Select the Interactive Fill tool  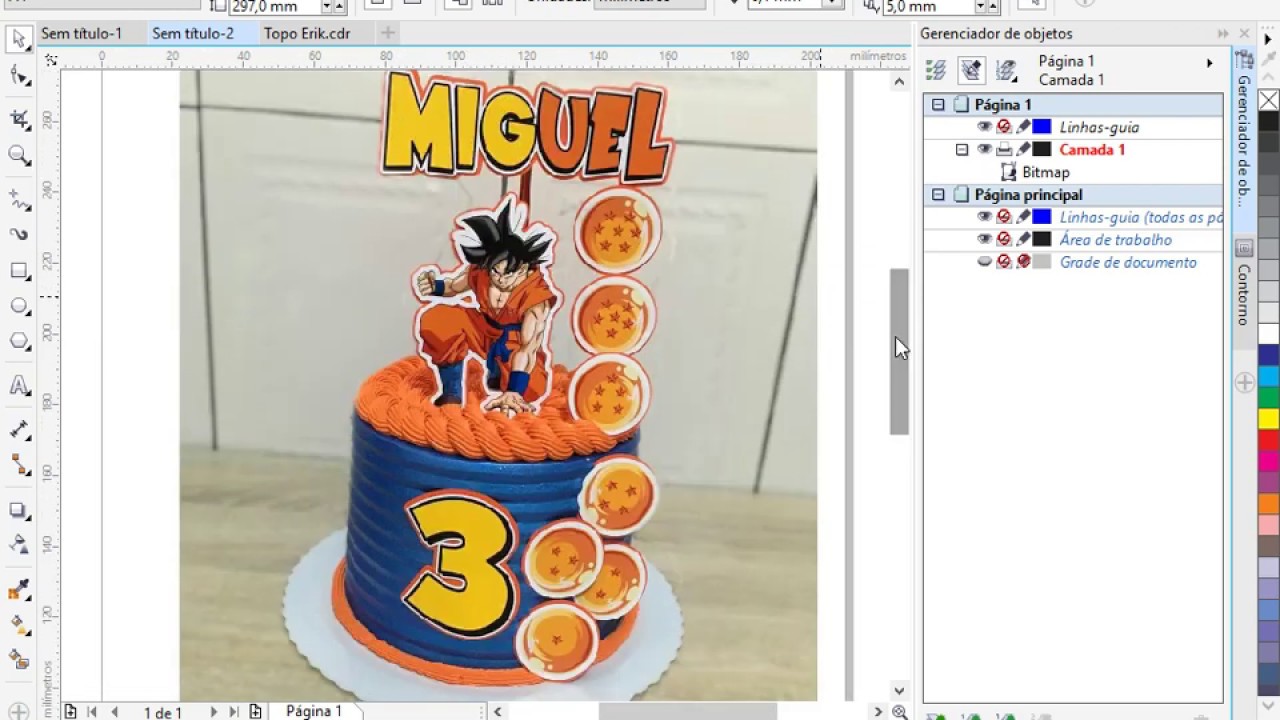19,624
